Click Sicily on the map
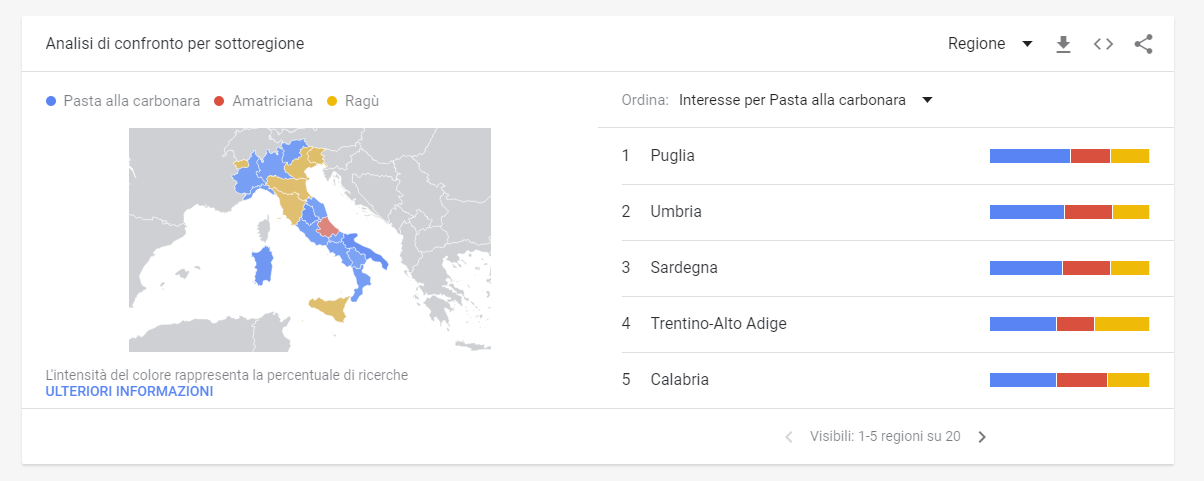 [332, 308]
